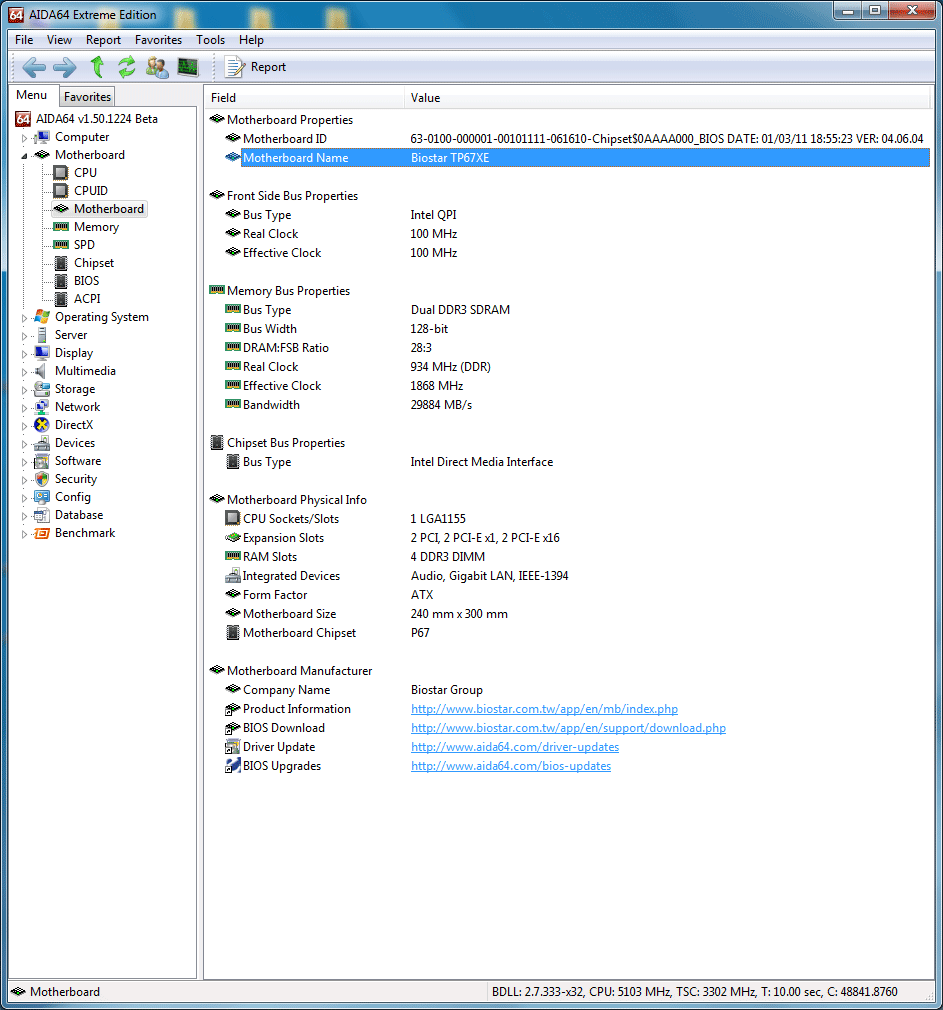
Task: Click the Forward navigation arrow
Action: point(64,67)
